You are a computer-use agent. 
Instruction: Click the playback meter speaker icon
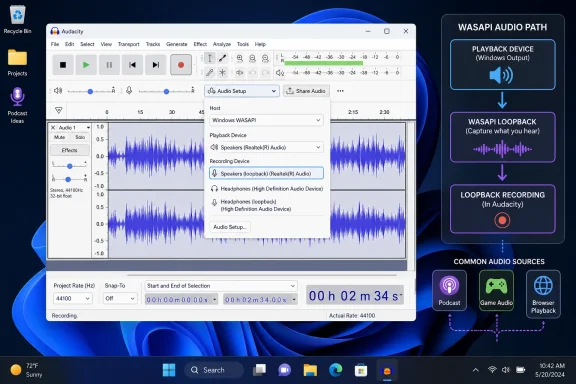[280, 73]
